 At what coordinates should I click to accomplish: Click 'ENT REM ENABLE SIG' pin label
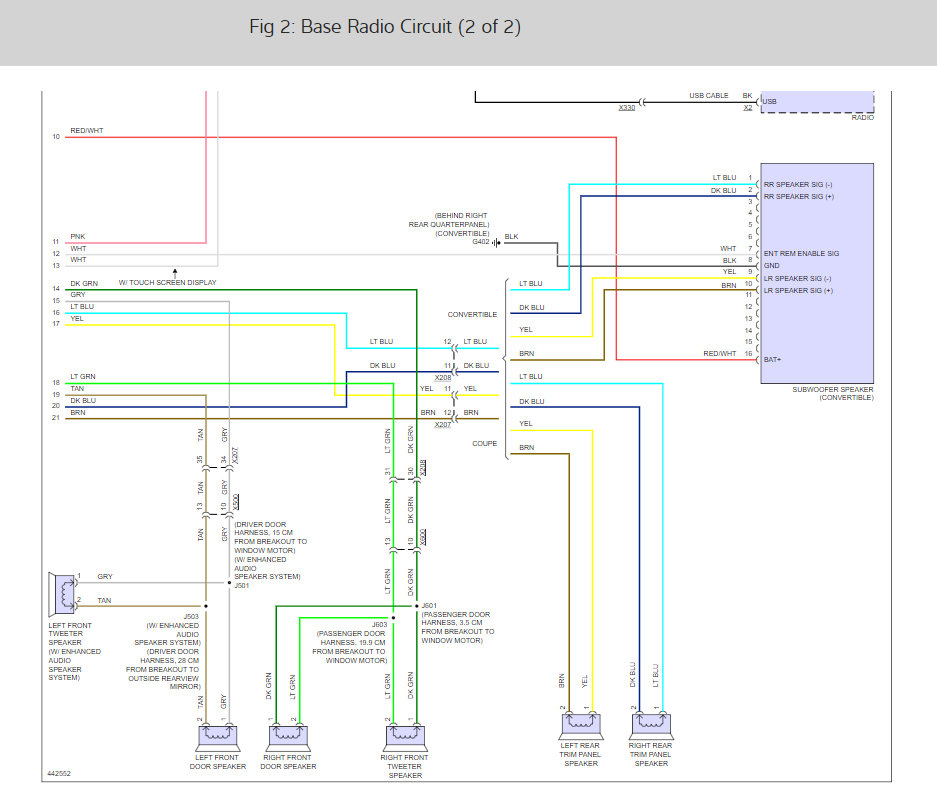[801, 253]
